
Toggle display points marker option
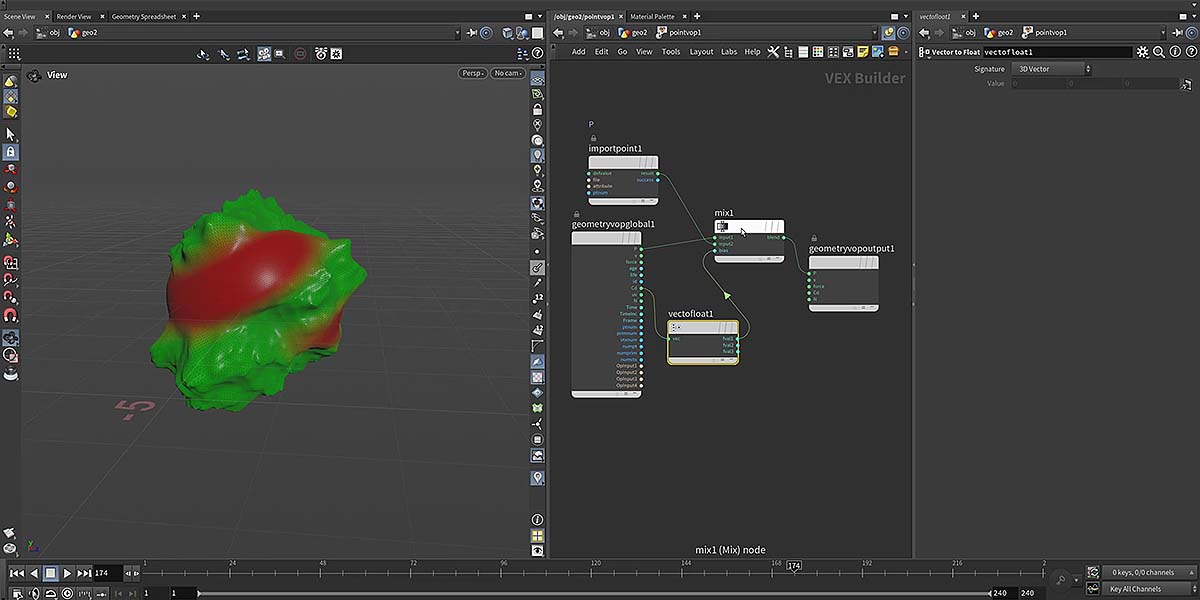(x=538, y=251)
